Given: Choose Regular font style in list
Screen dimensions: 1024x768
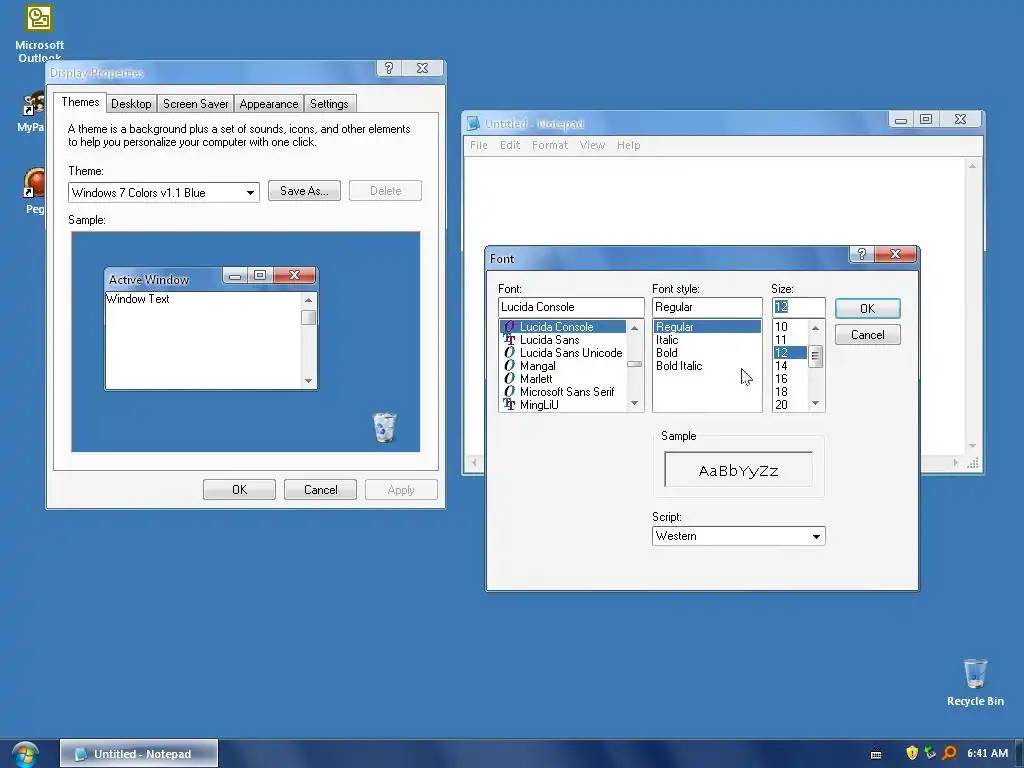Looking at the screenshot, I should (707, 327).
